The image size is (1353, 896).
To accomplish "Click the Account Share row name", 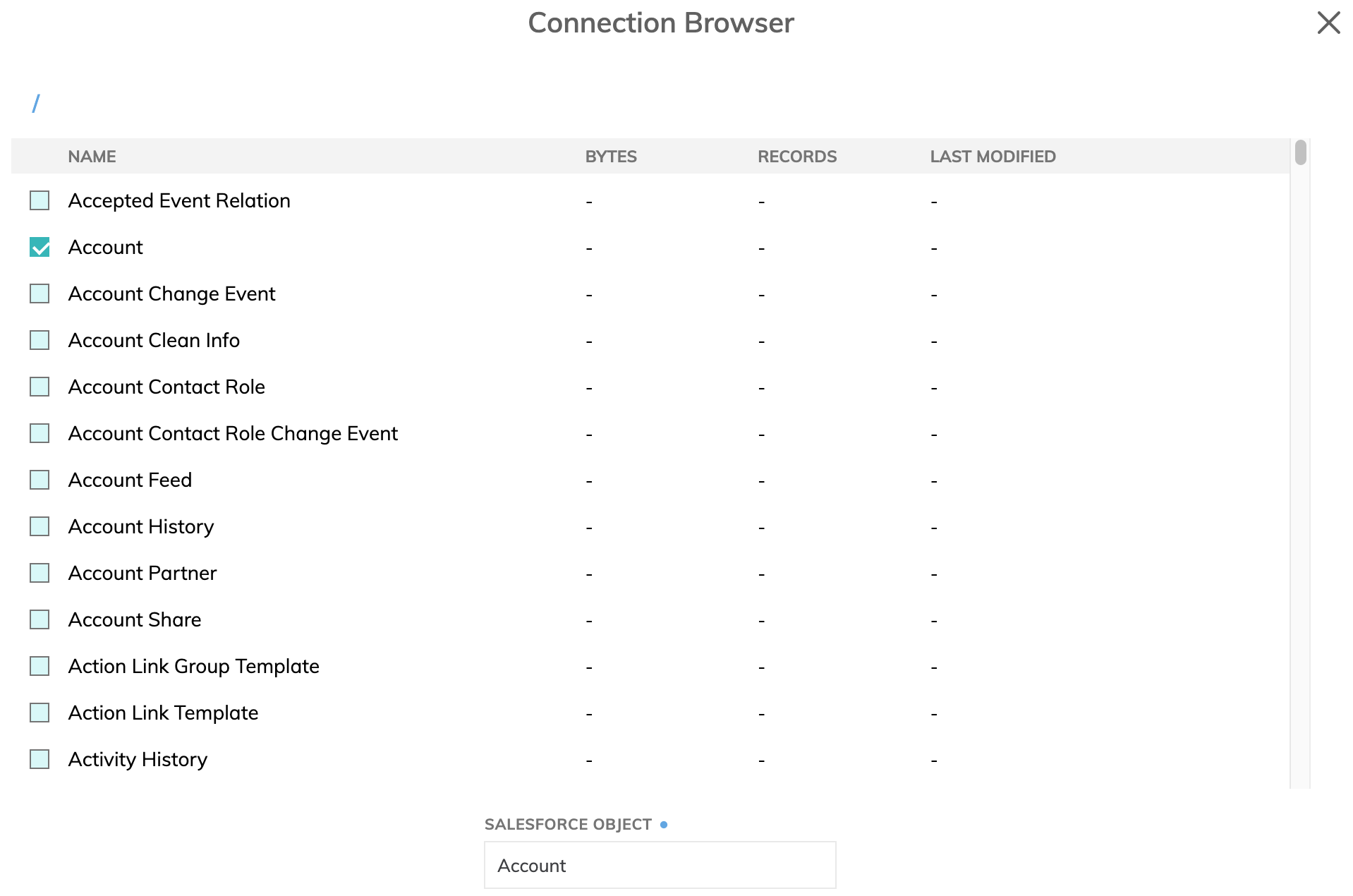I will pyautogui.click(x=135, y=619).
